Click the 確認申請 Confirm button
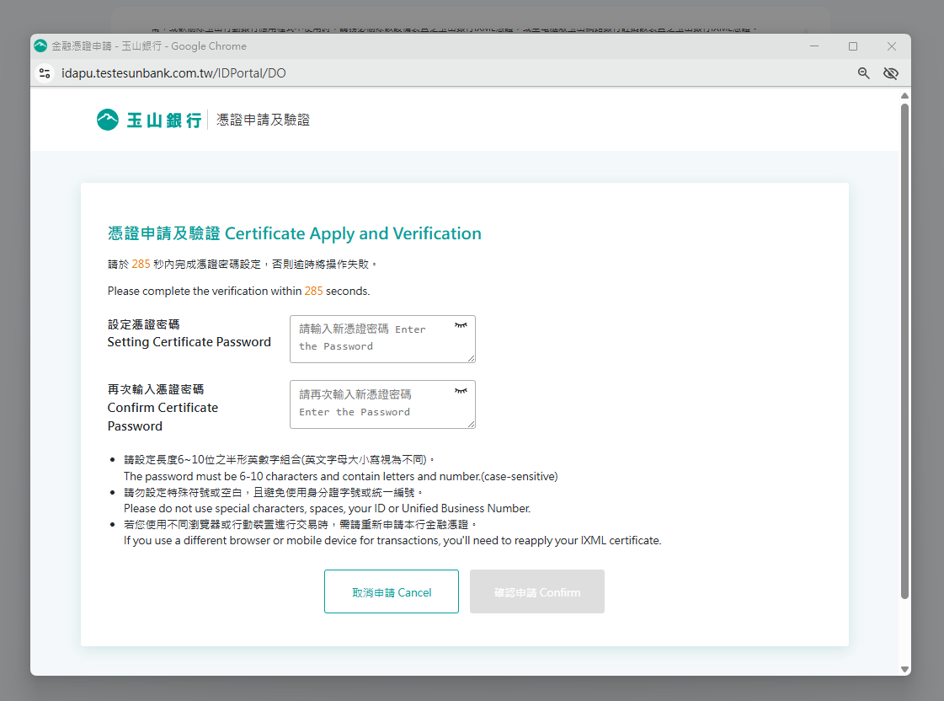Image resolution: width=944 pixels, height=701 pixels. (537, 591)
